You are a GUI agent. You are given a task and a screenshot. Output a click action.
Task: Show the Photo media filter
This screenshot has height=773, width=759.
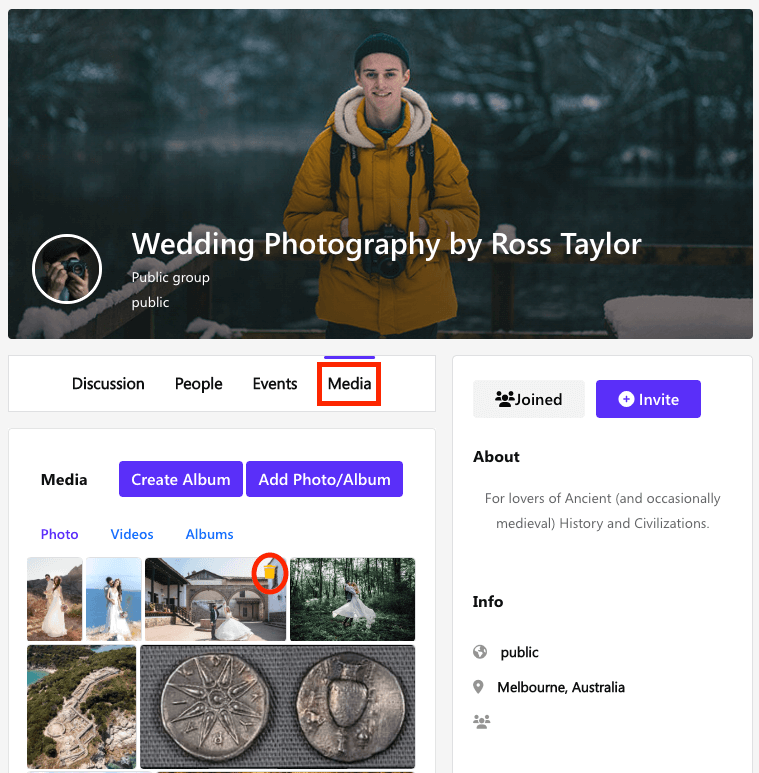(x=59, y=534)
